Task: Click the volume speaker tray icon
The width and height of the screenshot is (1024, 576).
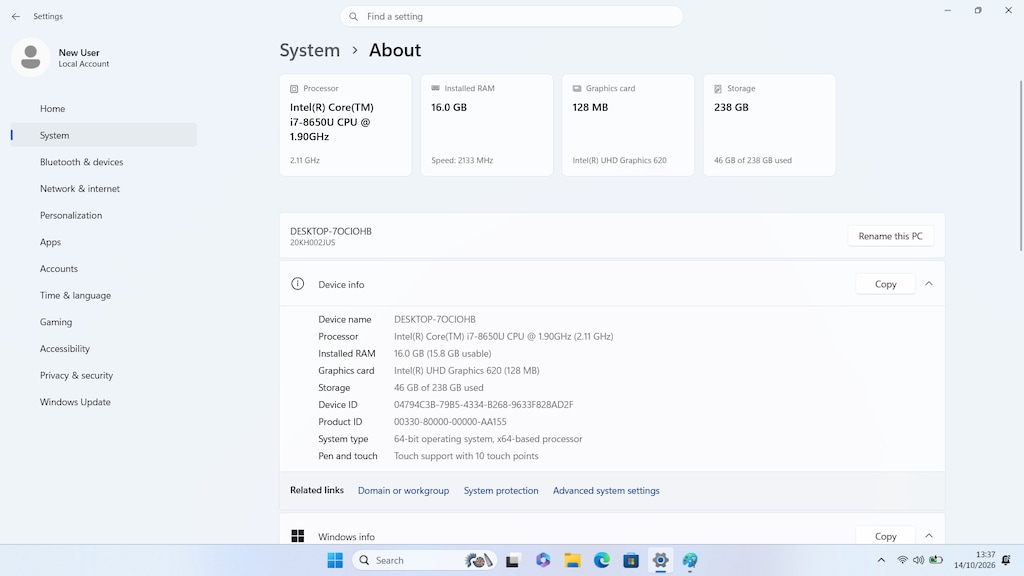Action: tap(918, 560)
